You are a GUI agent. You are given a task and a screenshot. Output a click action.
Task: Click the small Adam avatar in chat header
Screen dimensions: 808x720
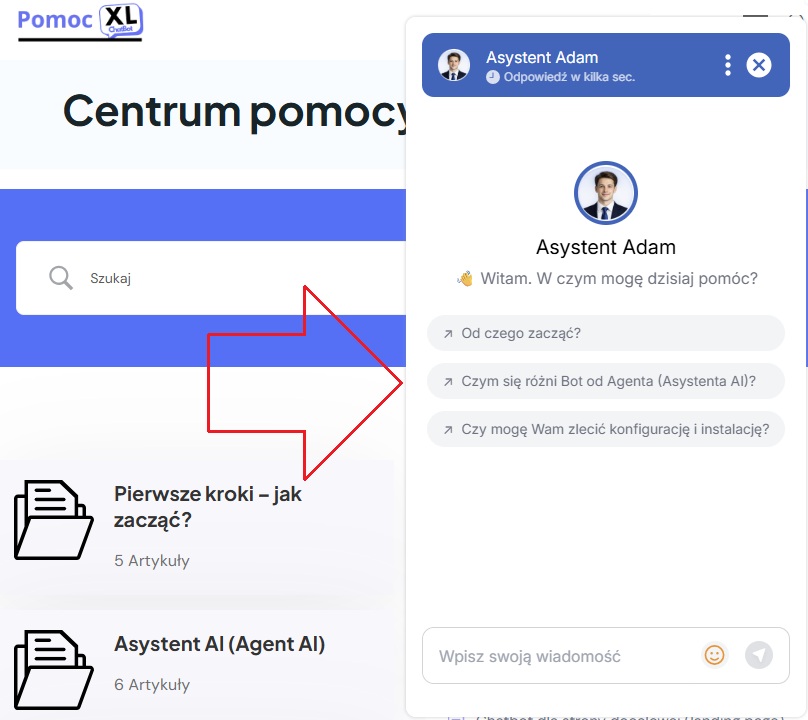(x=453, y=65)
